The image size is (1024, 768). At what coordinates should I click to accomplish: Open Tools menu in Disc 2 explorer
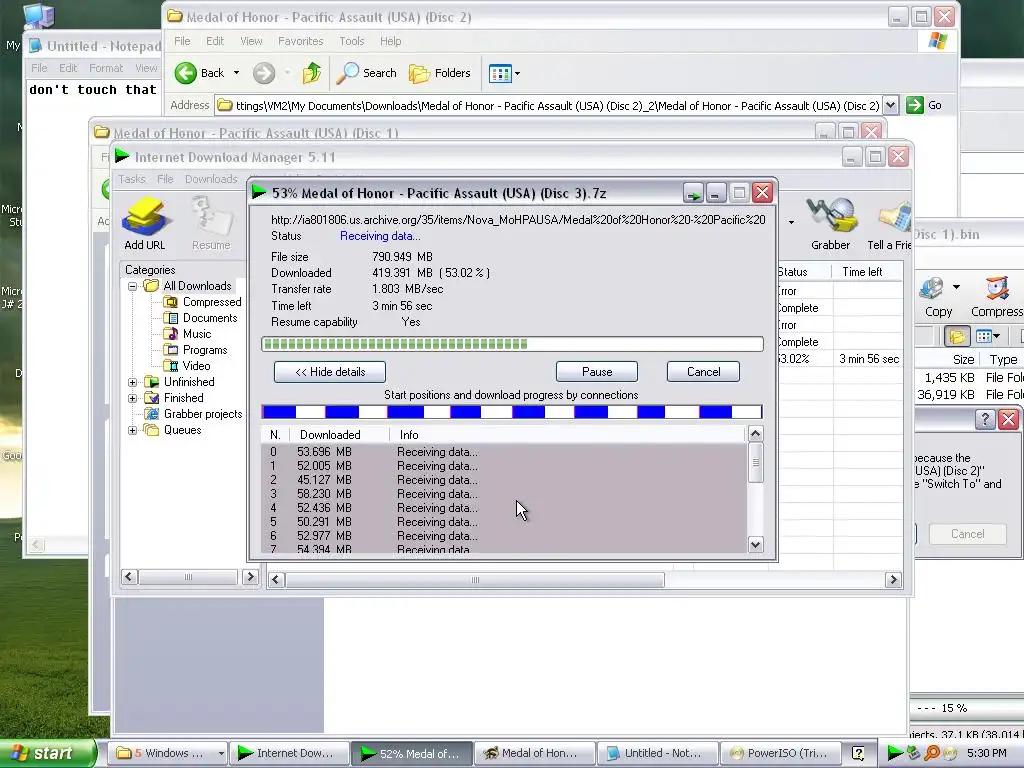(x=351, y=41)
